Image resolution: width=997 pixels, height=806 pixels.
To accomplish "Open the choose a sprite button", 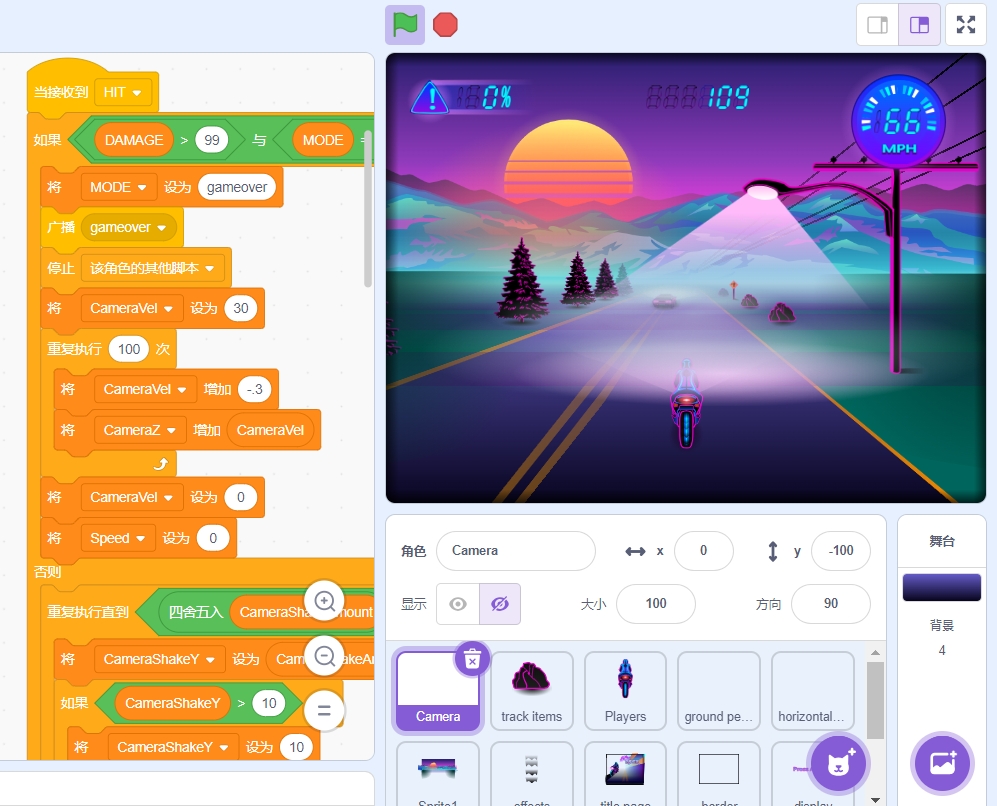I will click(838, 763).
